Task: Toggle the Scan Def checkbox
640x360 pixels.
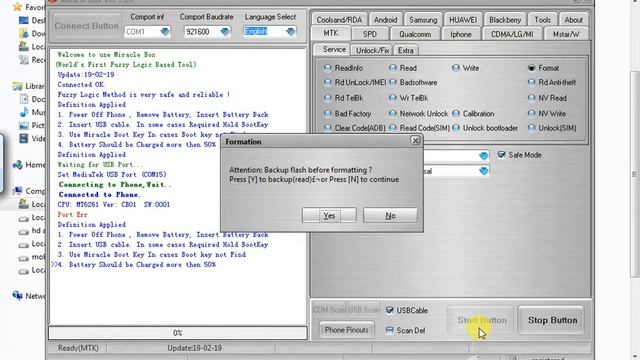Action: coord(389,330)
